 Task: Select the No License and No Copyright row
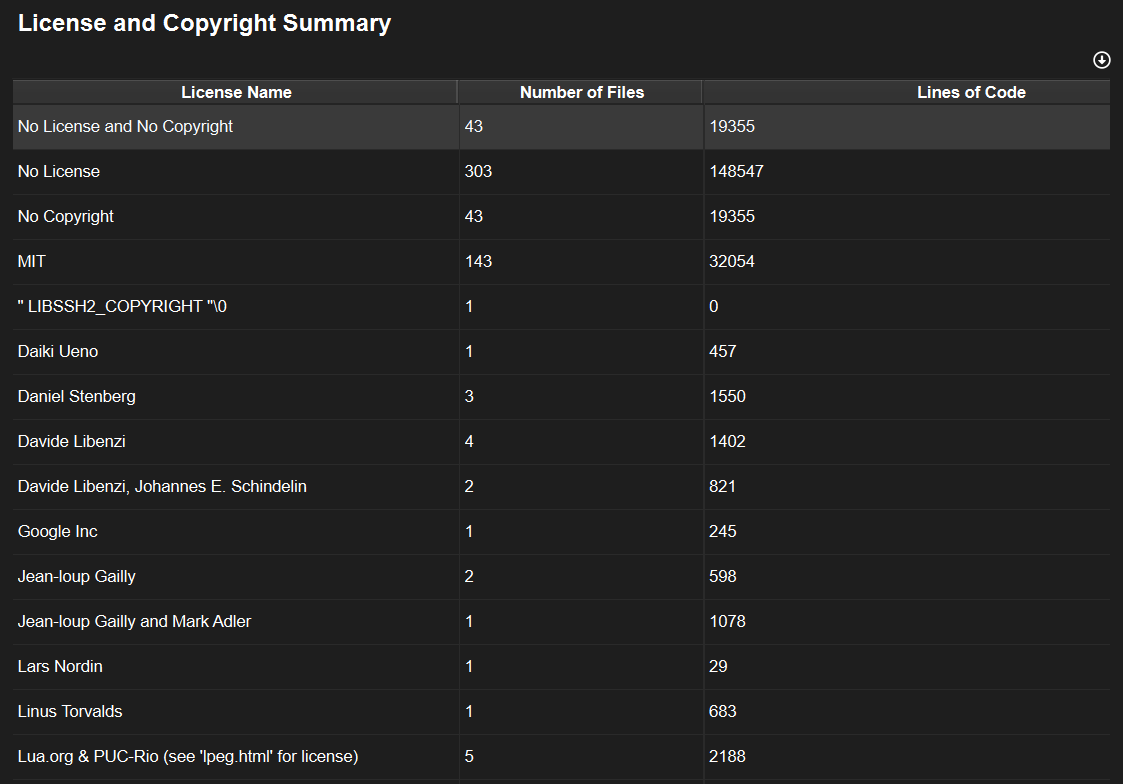pos(126,127)
